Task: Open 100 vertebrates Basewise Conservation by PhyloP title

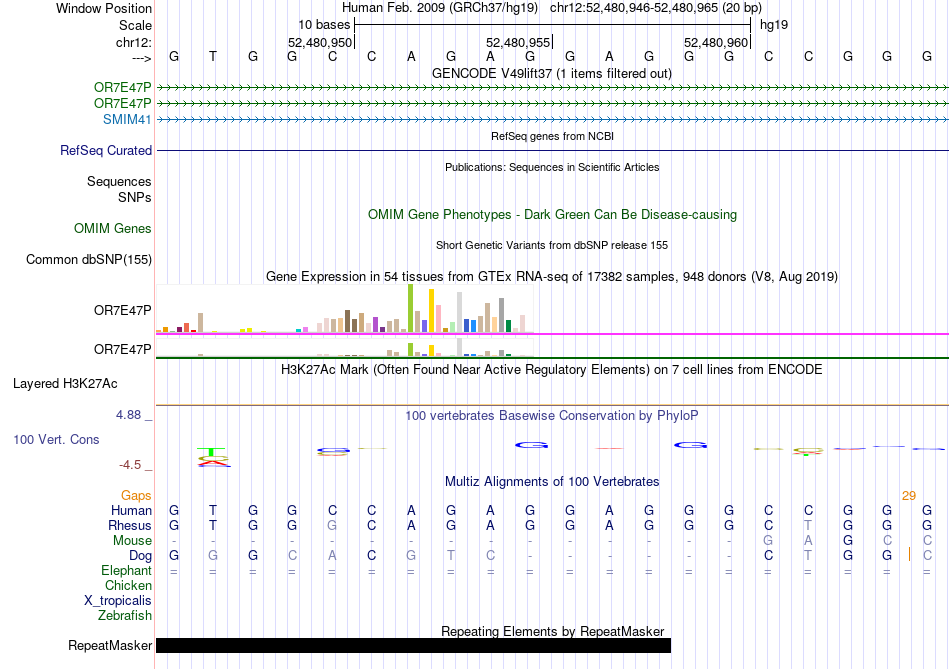Action: (x=552, y=416)
